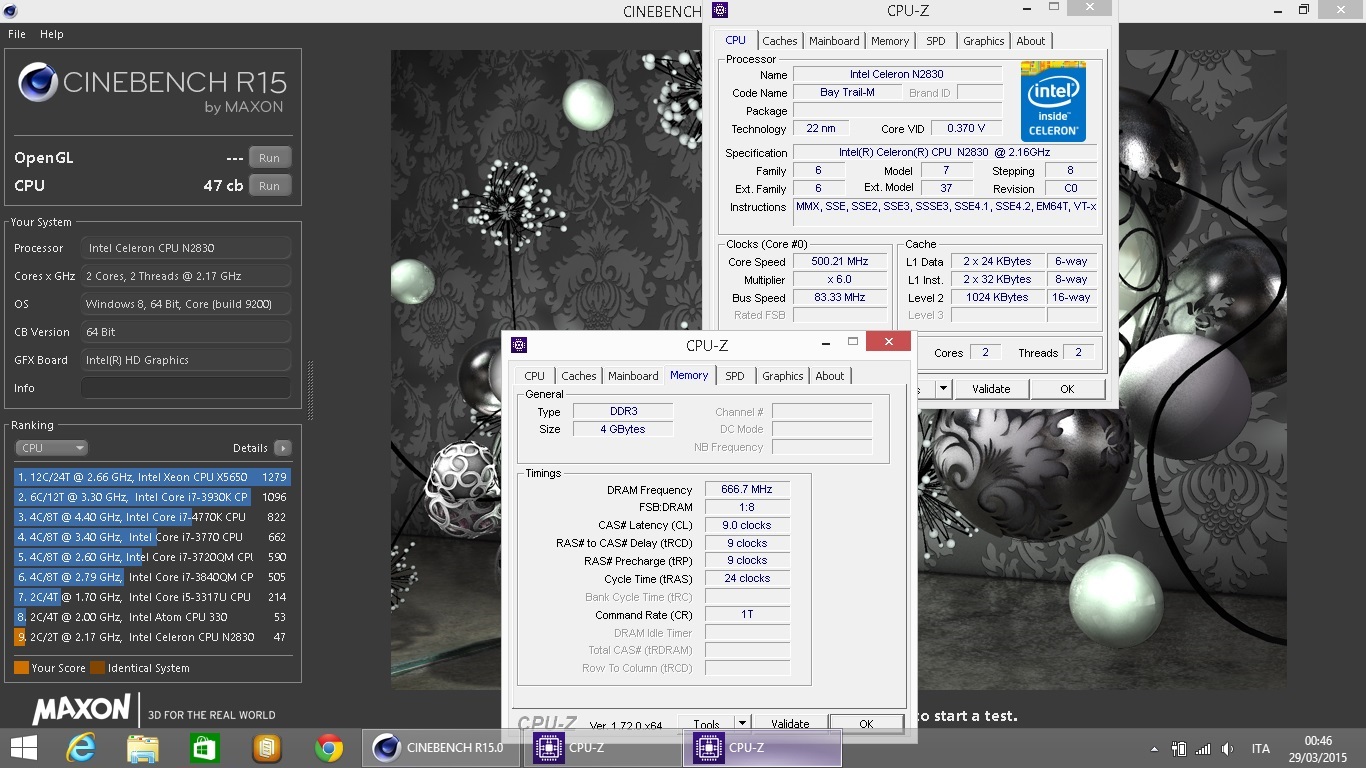The width and height of the screenshot is (1366, 768).
Task: Click OK in back CPU-Z window
Action: pyautogui.click(x=1067, y=389)
